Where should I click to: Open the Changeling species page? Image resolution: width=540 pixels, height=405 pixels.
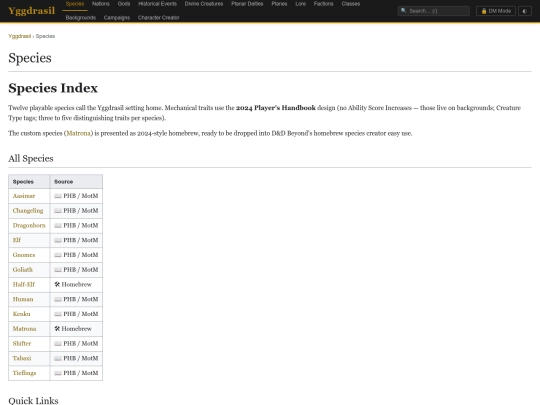(28, 211)
